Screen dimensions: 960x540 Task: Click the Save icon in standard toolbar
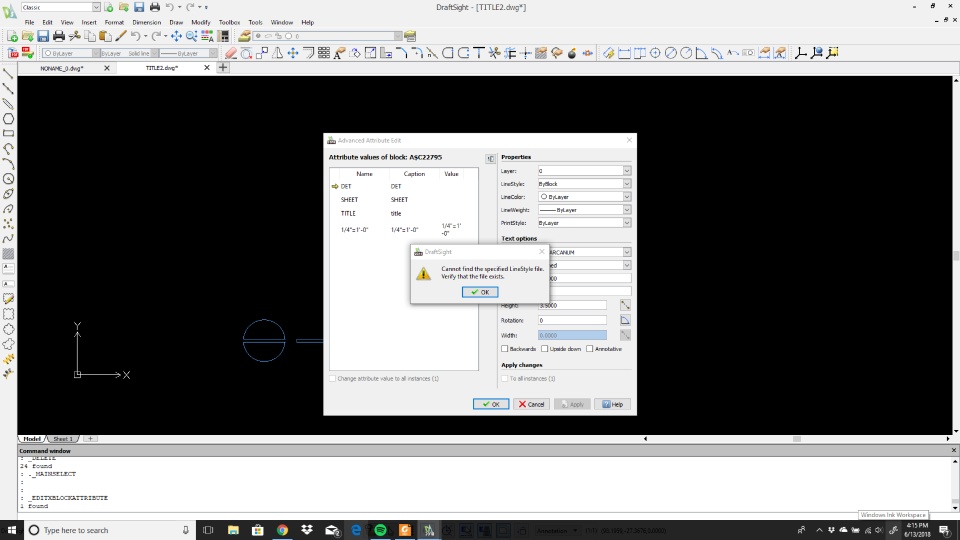pyautogui.click(x=43, y=37)
